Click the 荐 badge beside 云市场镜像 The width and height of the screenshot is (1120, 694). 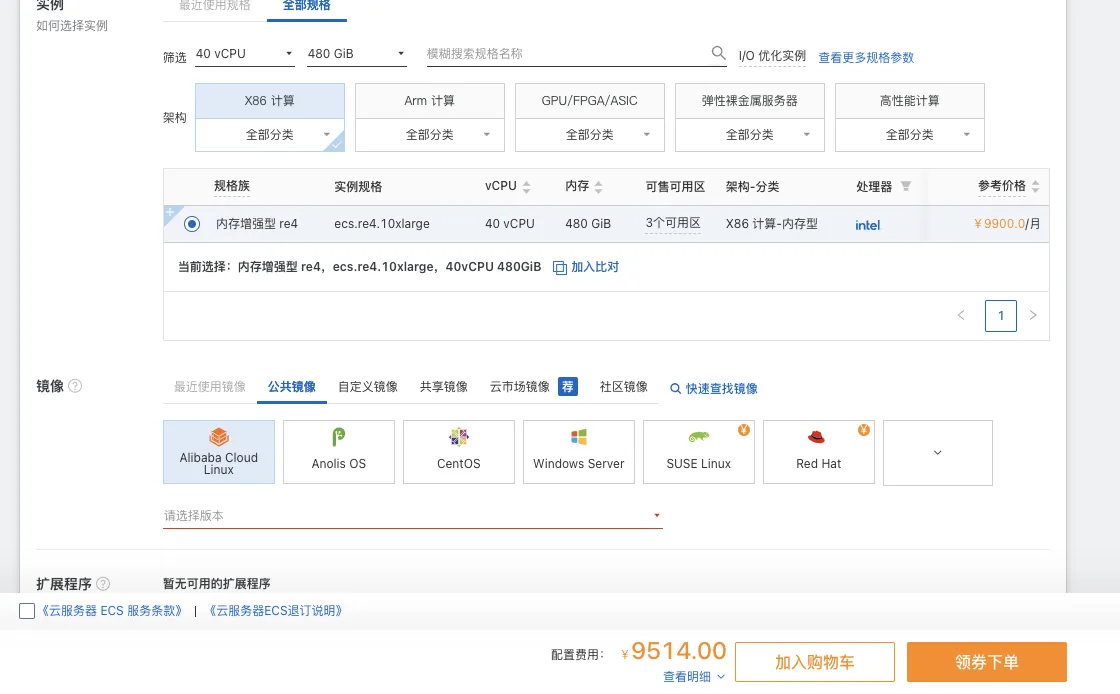point(568,386)
